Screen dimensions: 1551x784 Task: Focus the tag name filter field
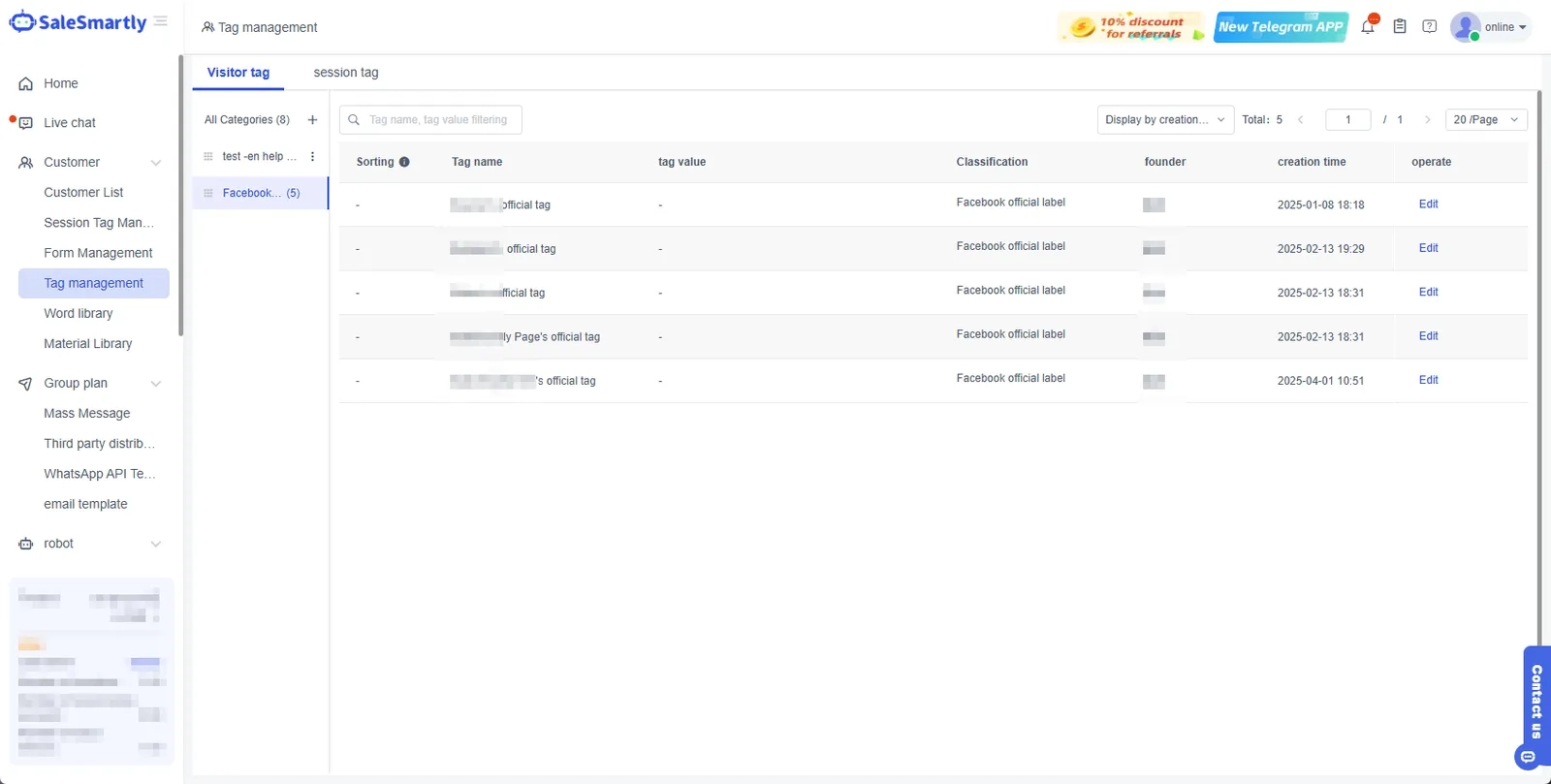point(430,120)
